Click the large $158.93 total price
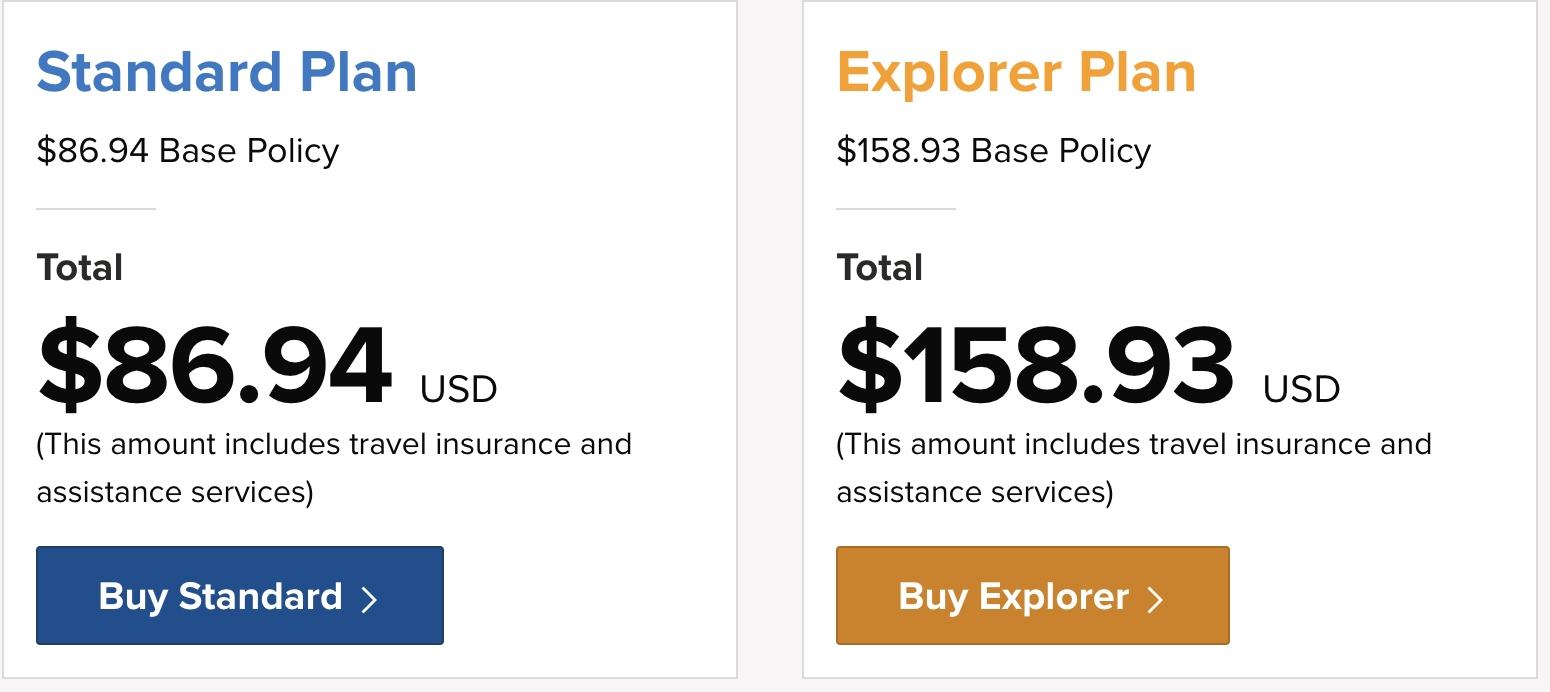This screenshot has height=692, width=1550. [x=1036, y=366]
